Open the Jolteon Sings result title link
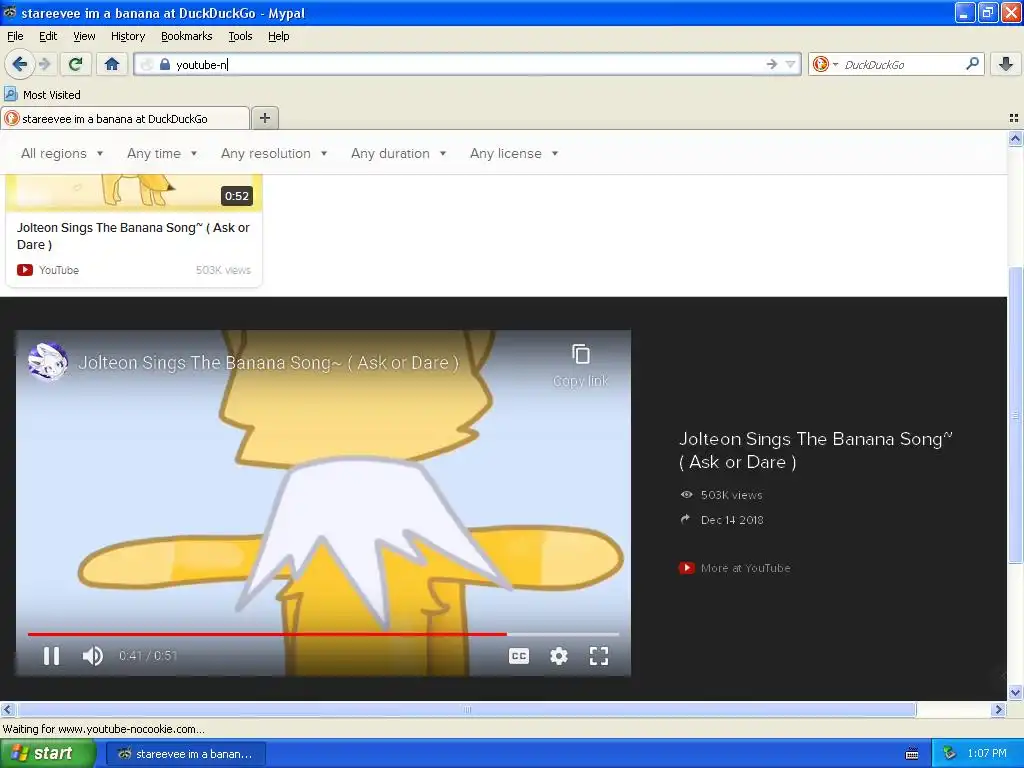Screen dimensions: 1024x768 (x=133, y=236)
